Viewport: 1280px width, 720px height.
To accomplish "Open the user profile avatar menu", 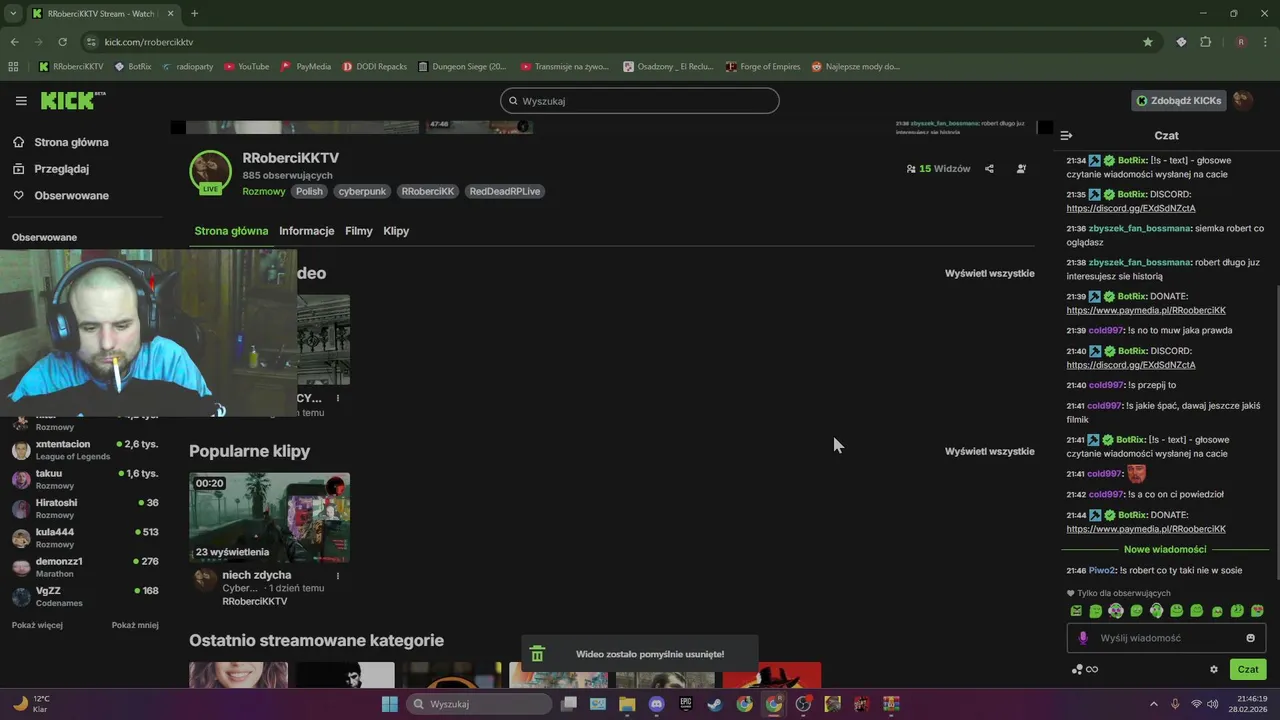I will (x=1243, y=100).
